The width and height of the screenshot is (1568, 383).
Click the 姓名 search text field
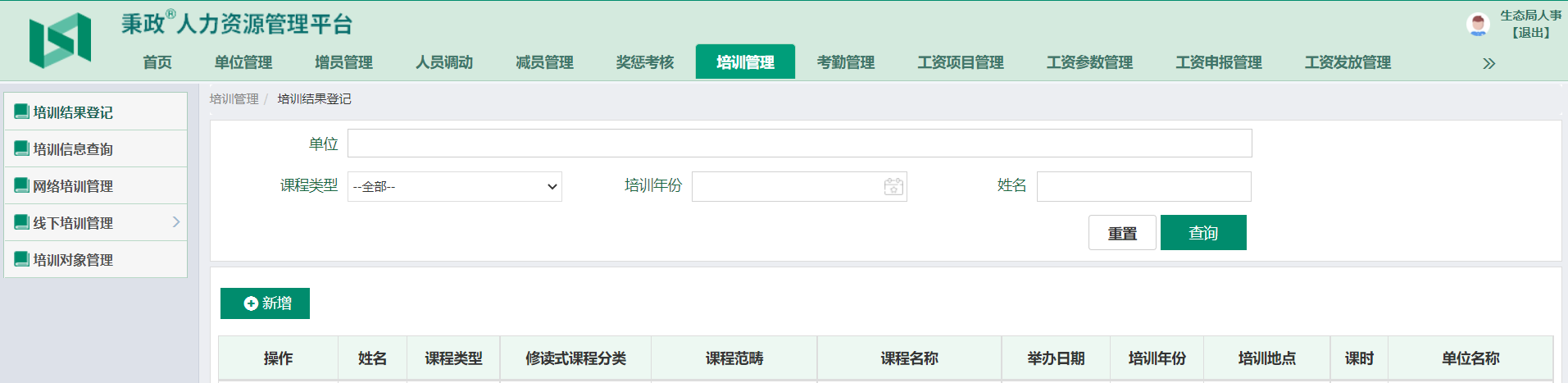click(1143, 186)
